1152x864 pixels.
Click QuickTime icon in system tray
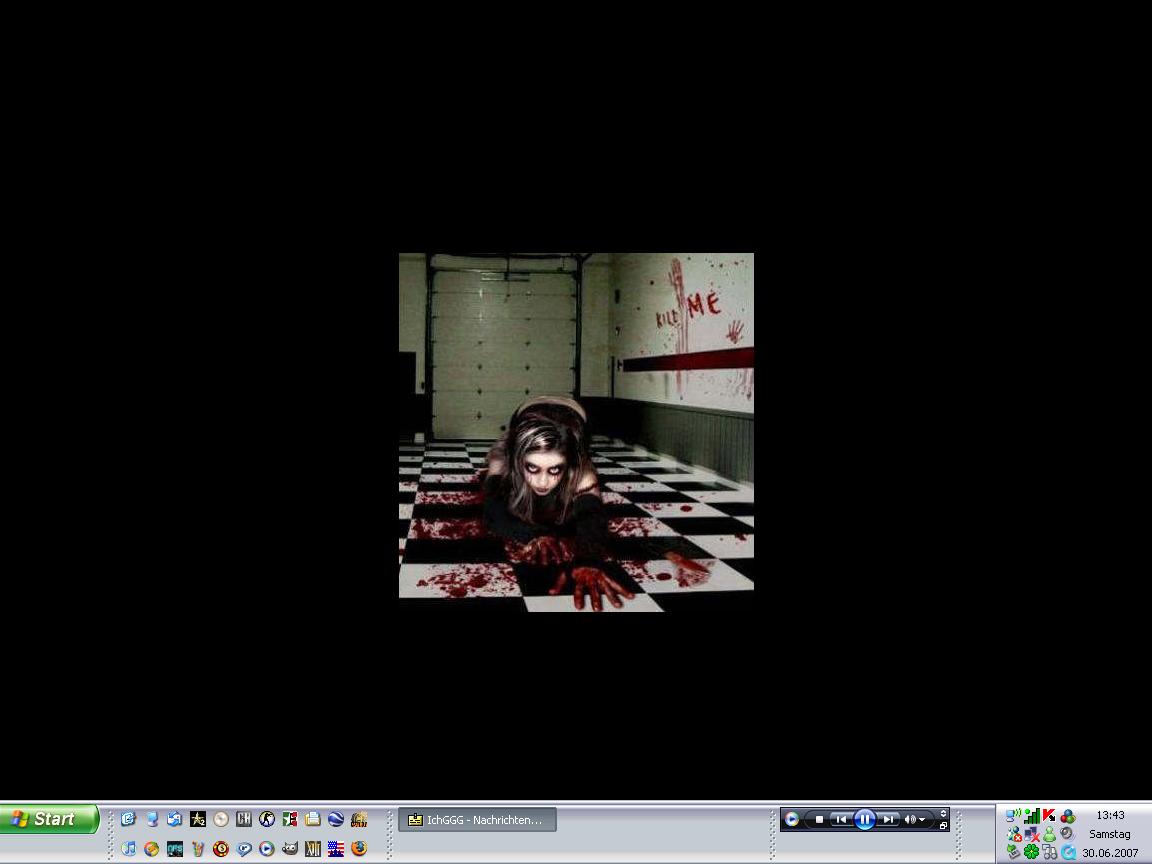(1068, 852)
